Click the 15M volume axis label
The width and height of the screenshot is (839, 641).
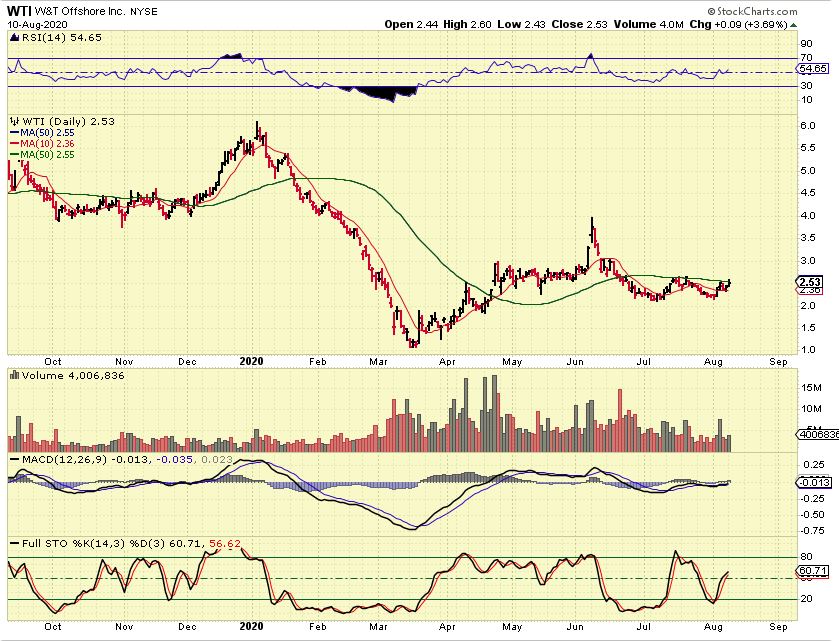point(811,388)
